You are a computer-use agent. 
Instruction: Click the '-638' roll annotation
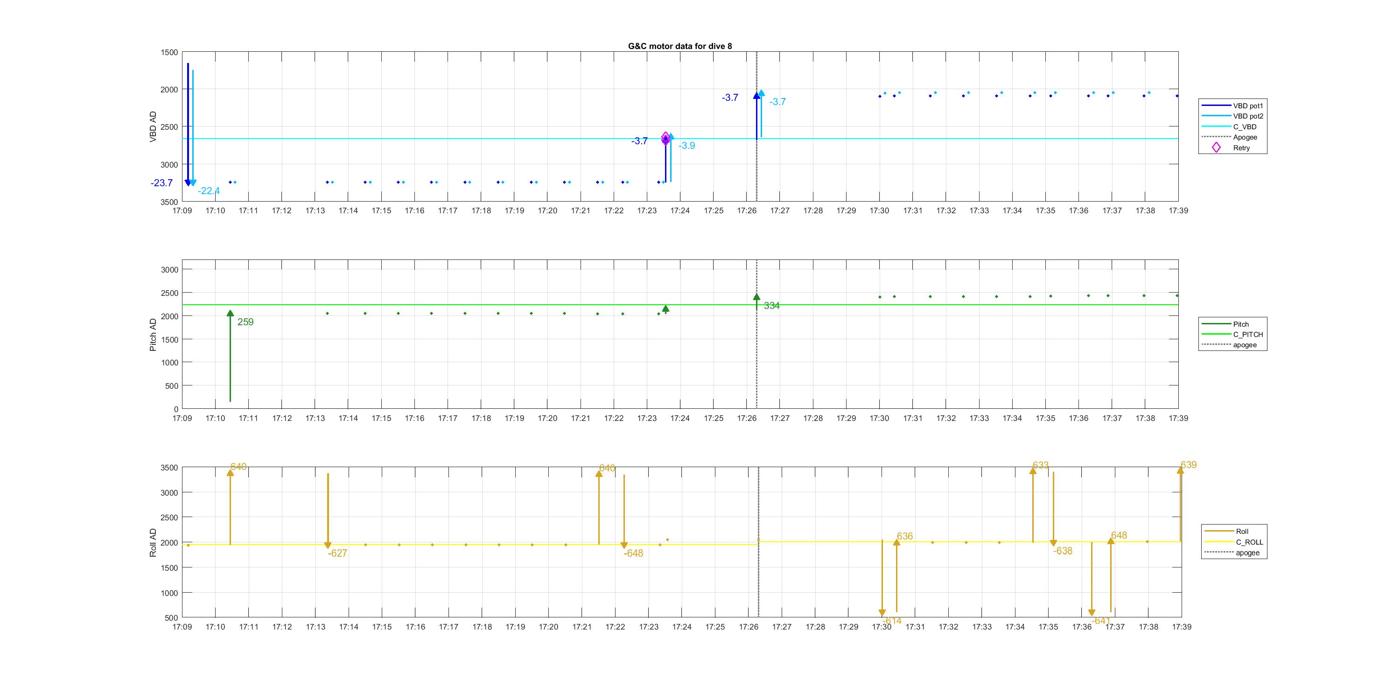point(1063,551)
